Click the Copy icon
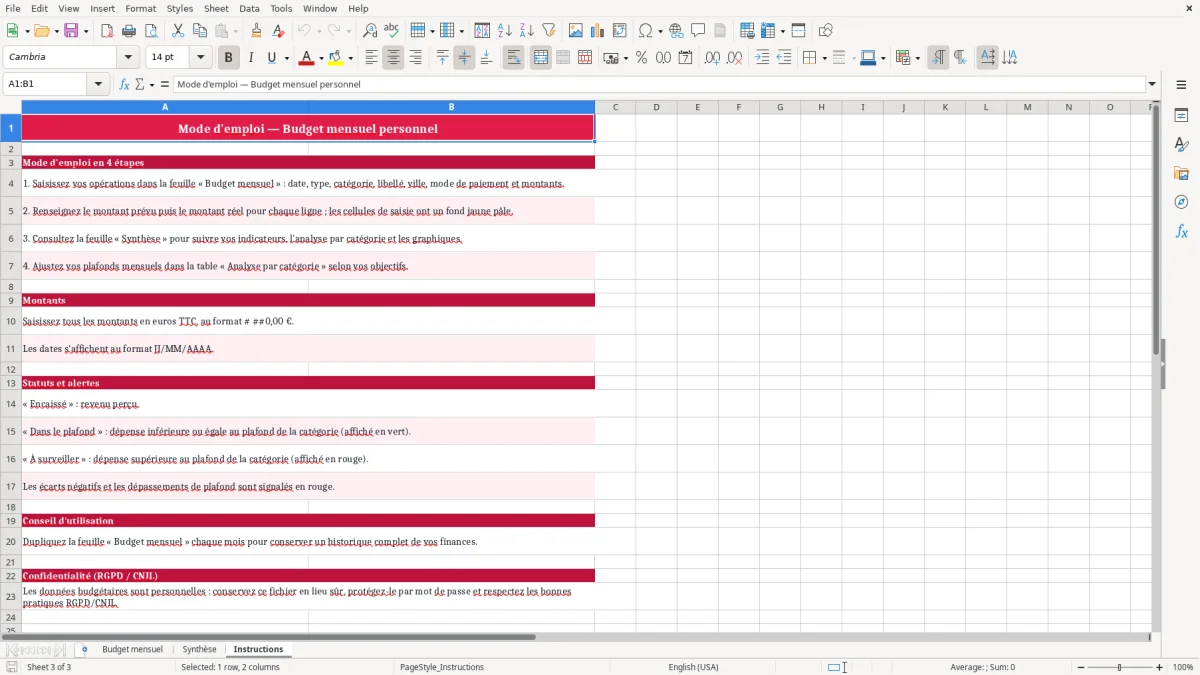Image resolution: width=1200 pixels, height=675 pixels. pos(200,31)
